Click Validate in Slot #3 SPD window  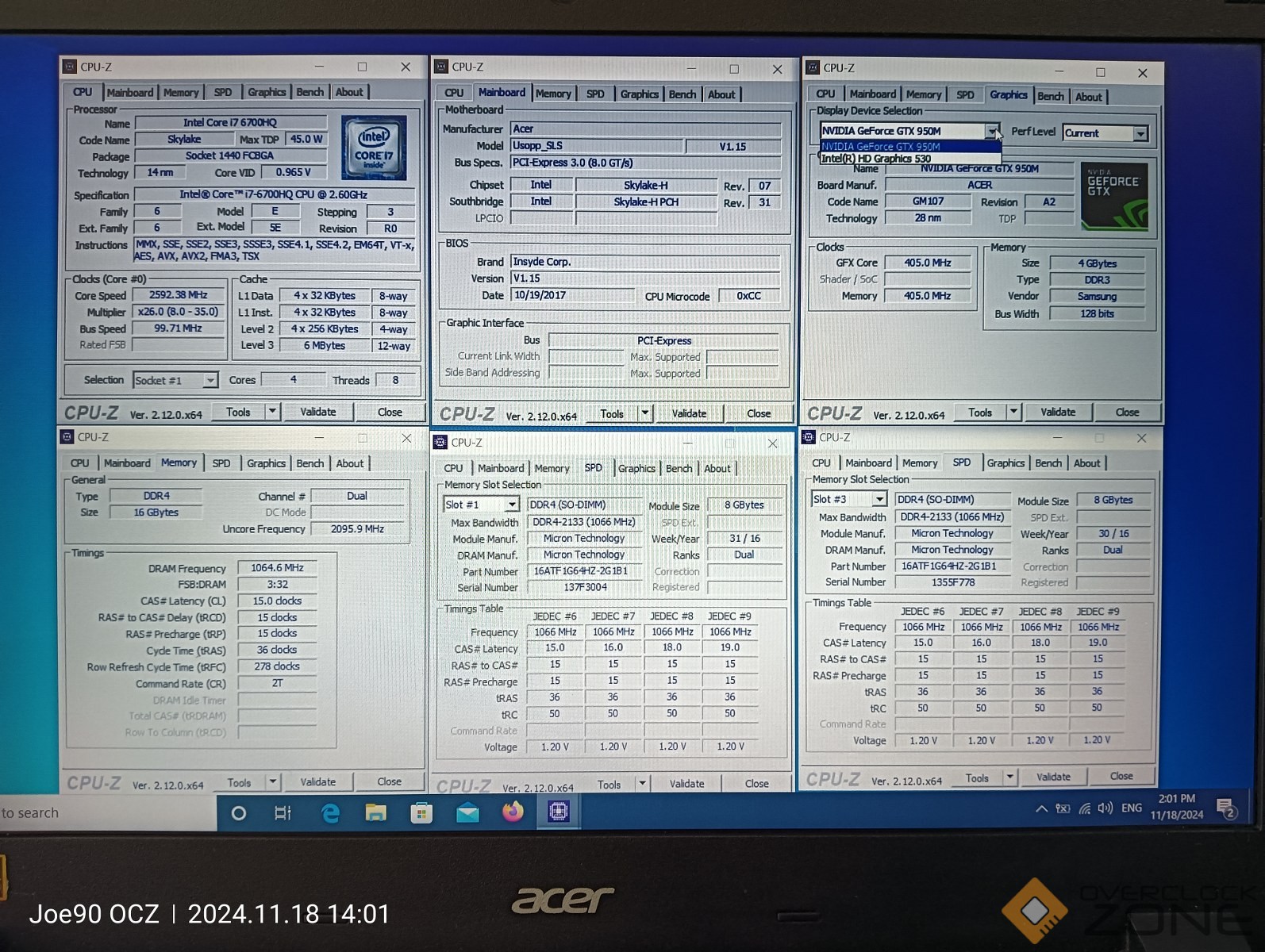click(x=1053, y=777)
